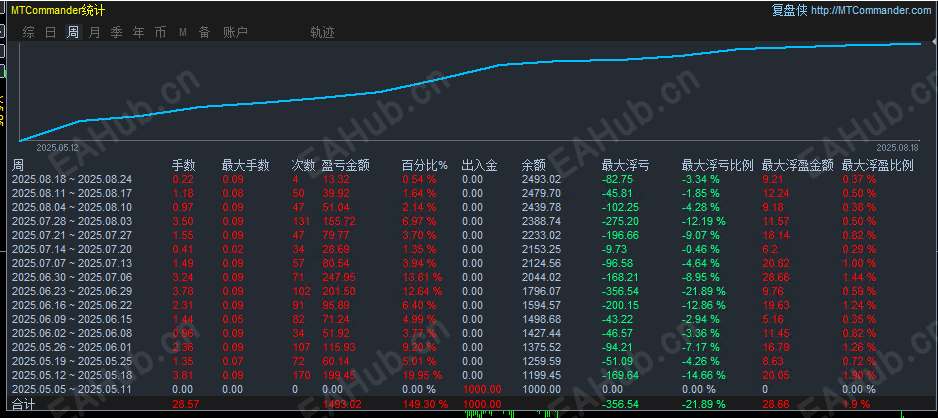This screenshot has height=418, width=938.
Task: Click the 复盘侠 label at top right
Action: tap(790, 10)
